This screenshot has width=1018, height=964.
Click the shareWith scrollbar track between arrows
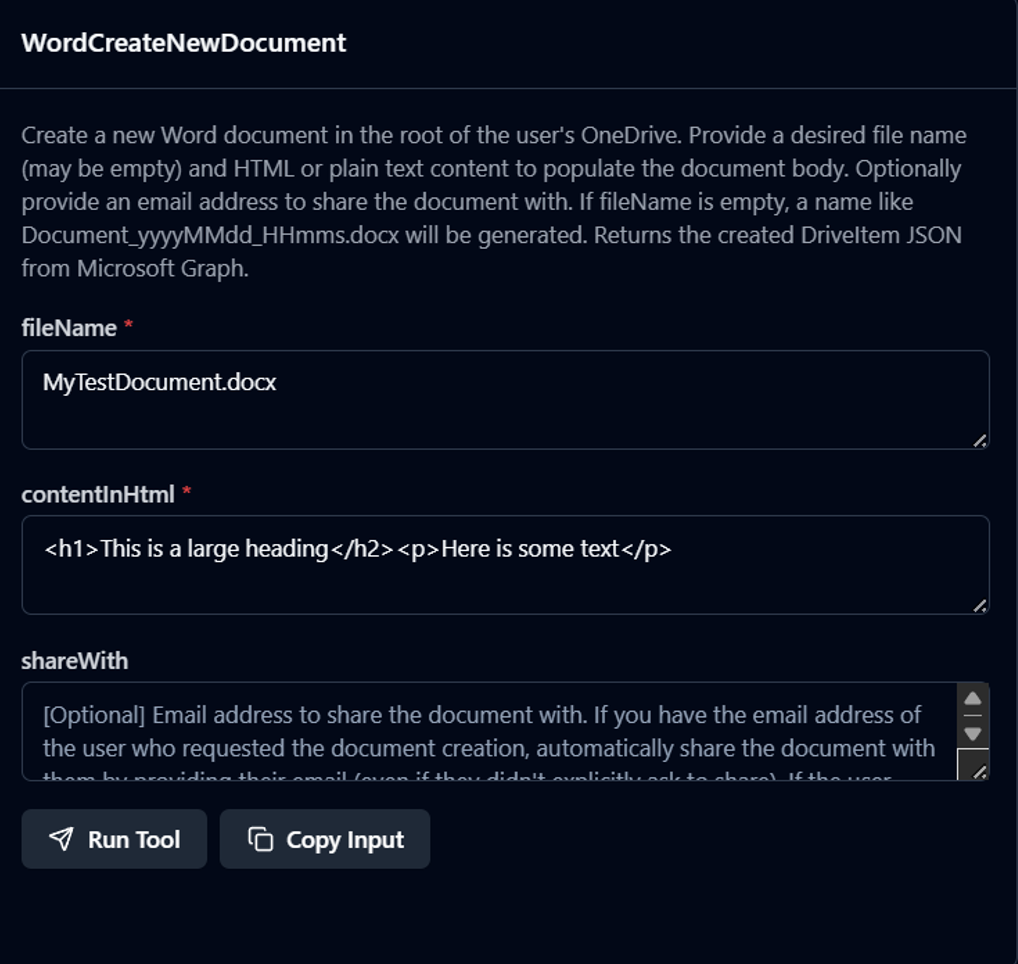coord(973,716)
